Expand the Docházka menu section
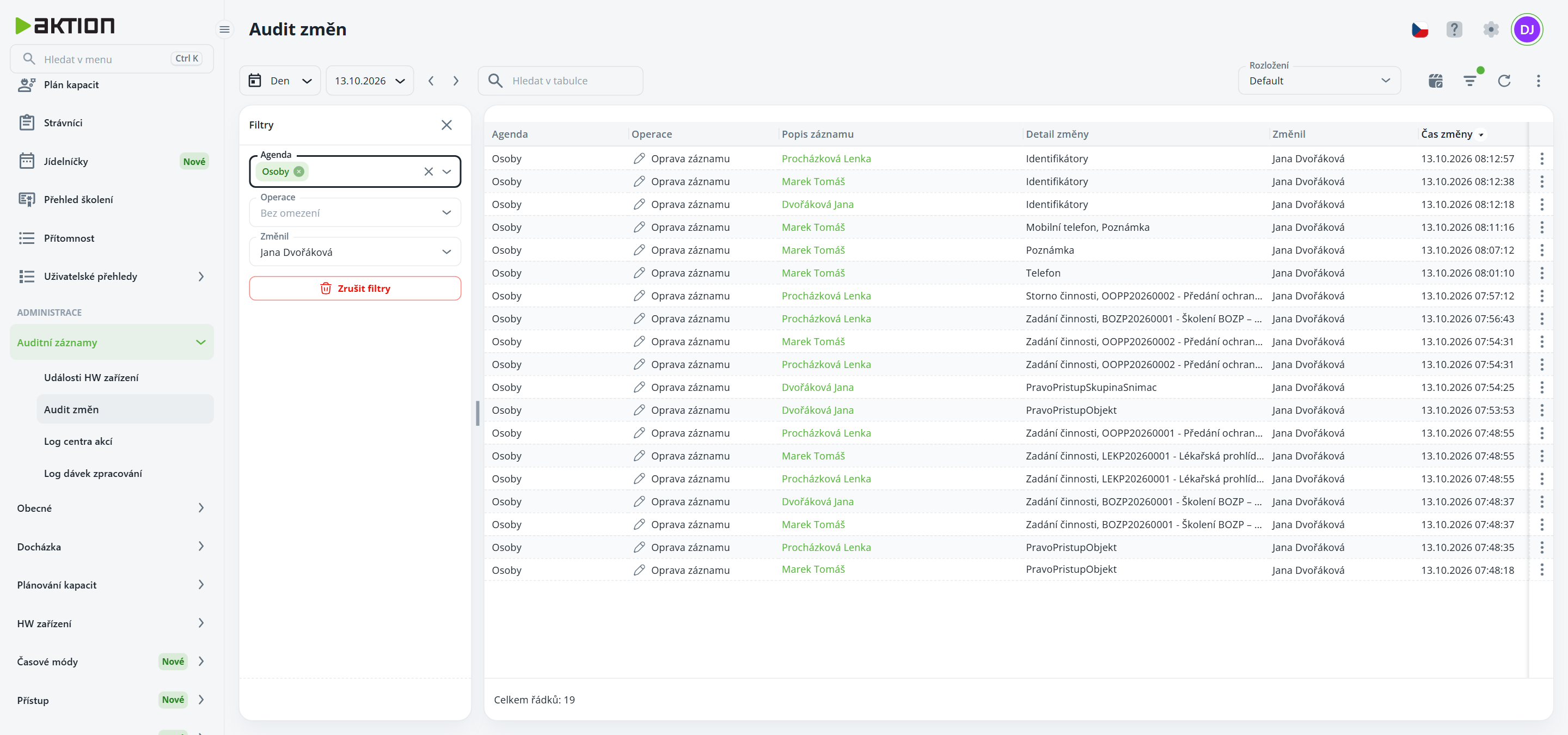This screenshot has height=735, width=1568. click(112, 547)
